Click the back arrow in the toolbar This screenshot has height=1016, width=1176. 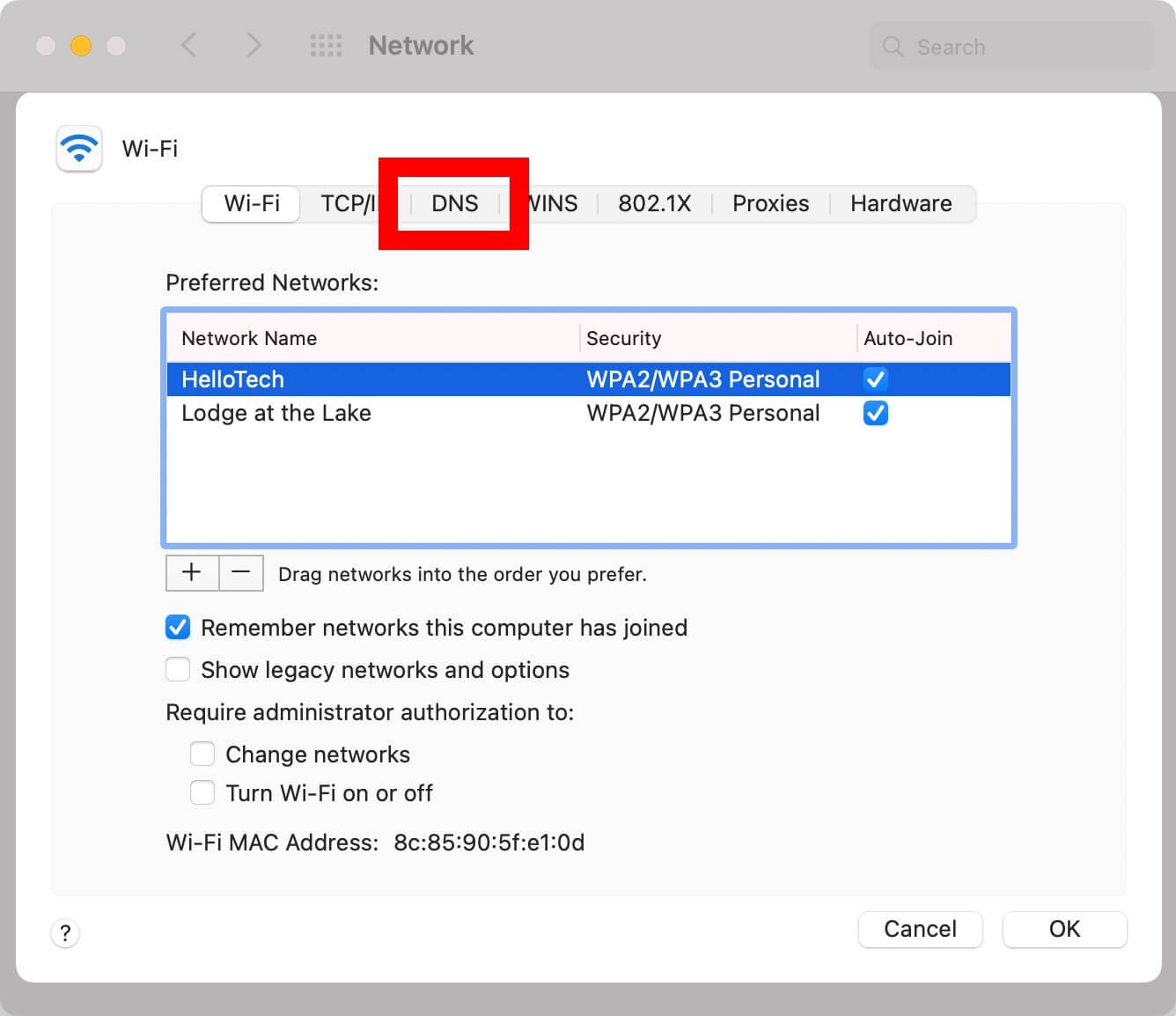[188, 45]
